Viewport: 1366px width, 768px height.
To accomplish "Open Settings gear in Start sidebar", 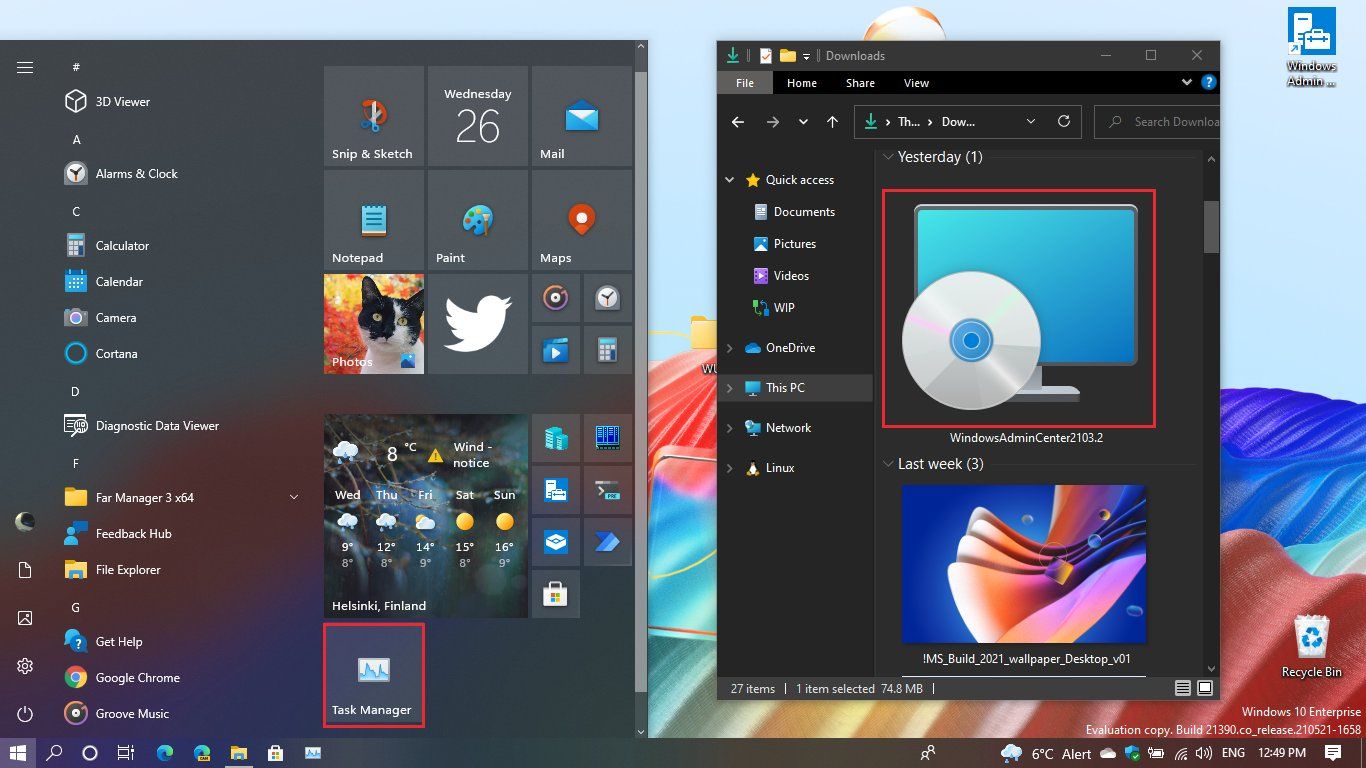I will pos(25,666).
